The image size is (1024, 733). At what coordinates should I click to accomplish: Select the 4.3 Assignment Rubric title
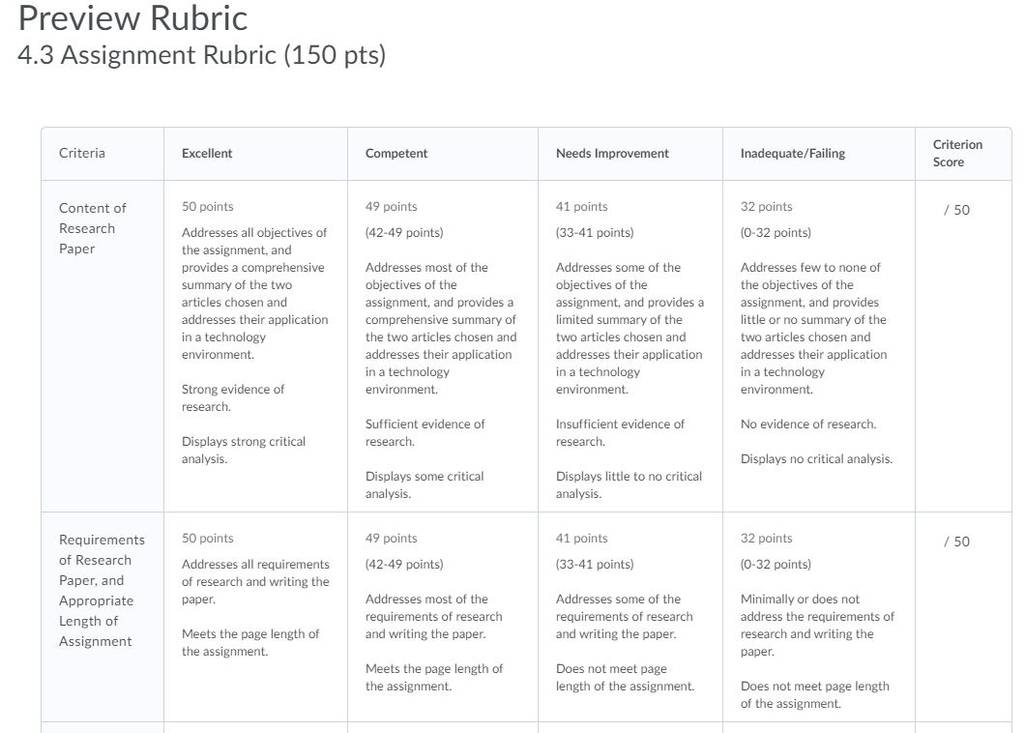(x=202, y=55)
